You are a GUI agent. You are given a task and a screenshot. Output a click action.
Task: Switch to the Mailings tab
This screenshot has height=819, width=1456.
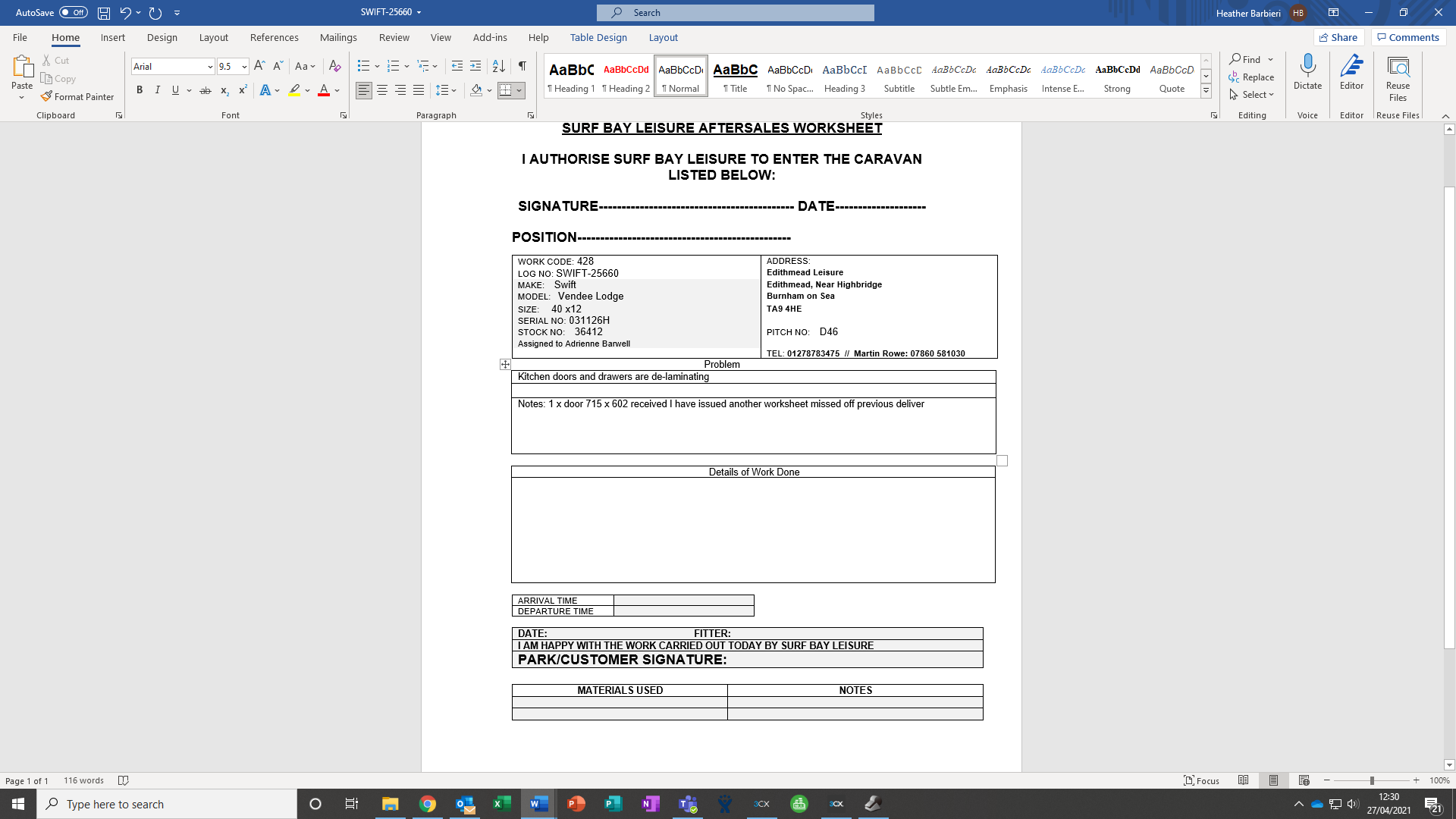pyautogui.click(x=338, y=37)
